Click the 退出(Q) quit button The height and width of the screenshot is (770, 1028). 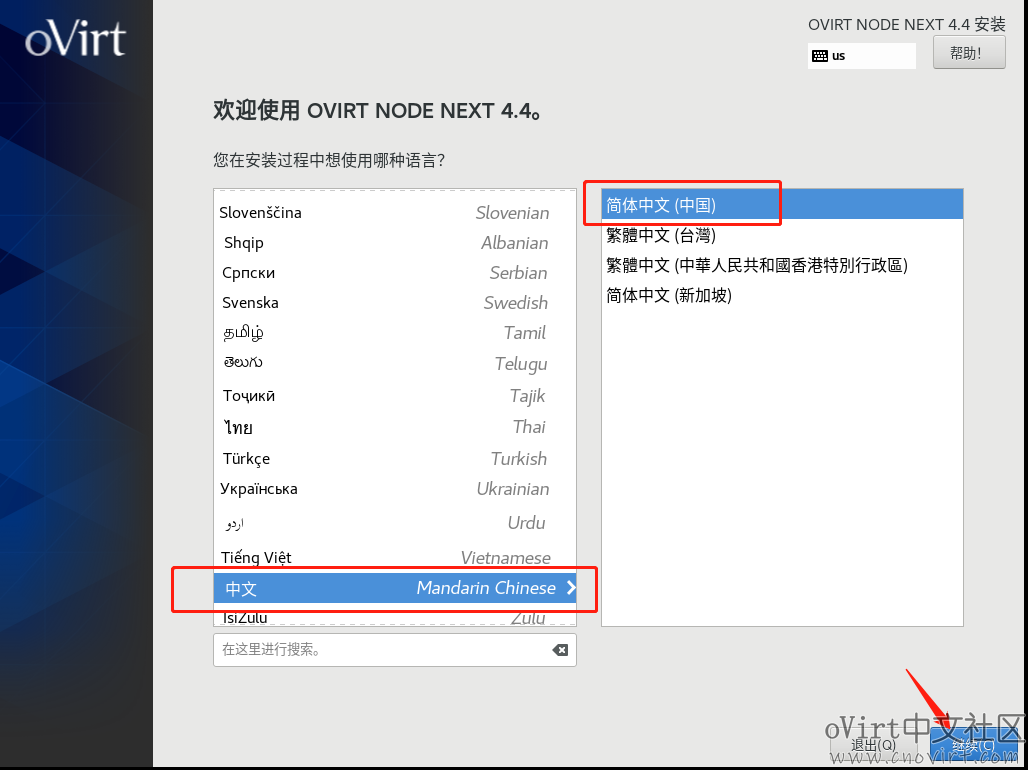coord(873,745)
